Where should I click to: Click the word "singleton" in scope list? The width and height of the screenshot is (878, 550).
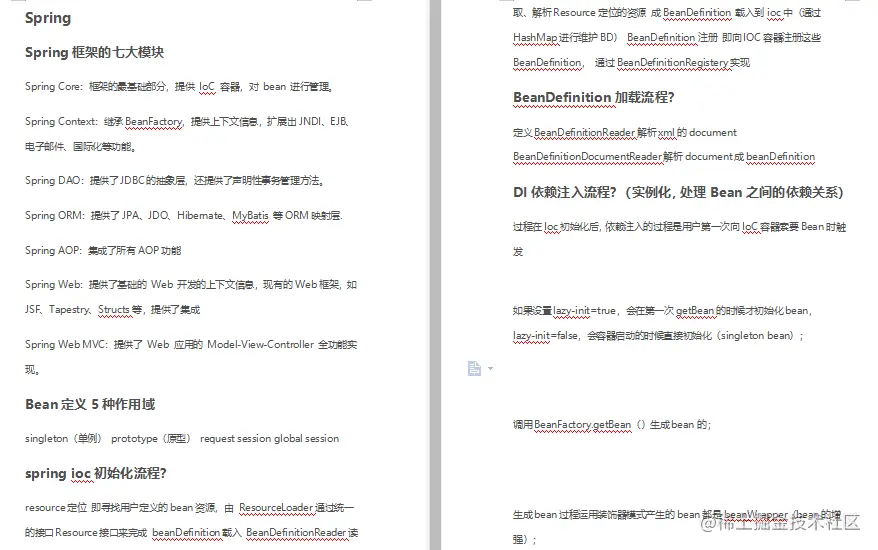46,439
